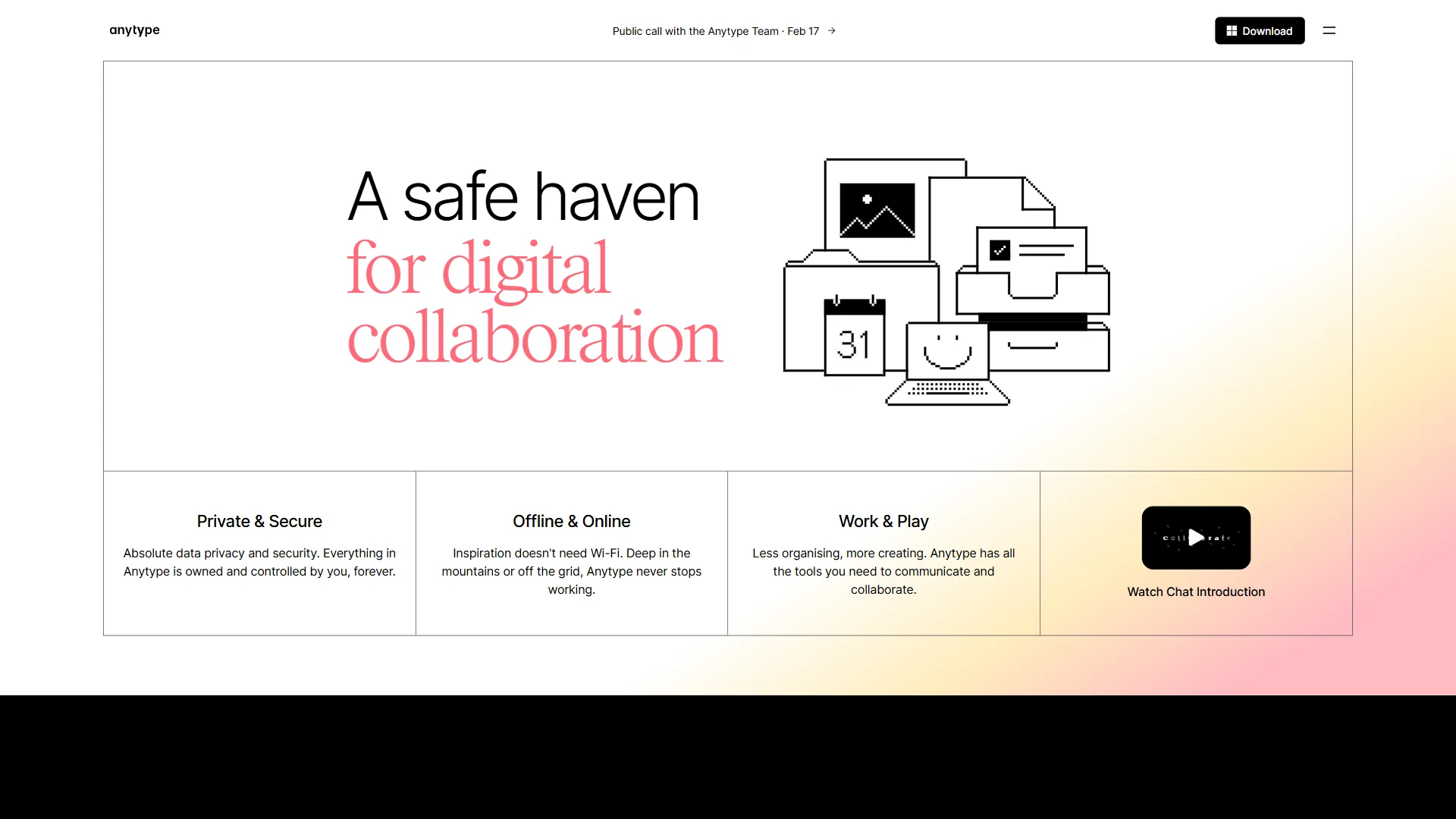1456x819 pixels.
Task: Click the 'A safe haven' headline
Action: [523, 197]
